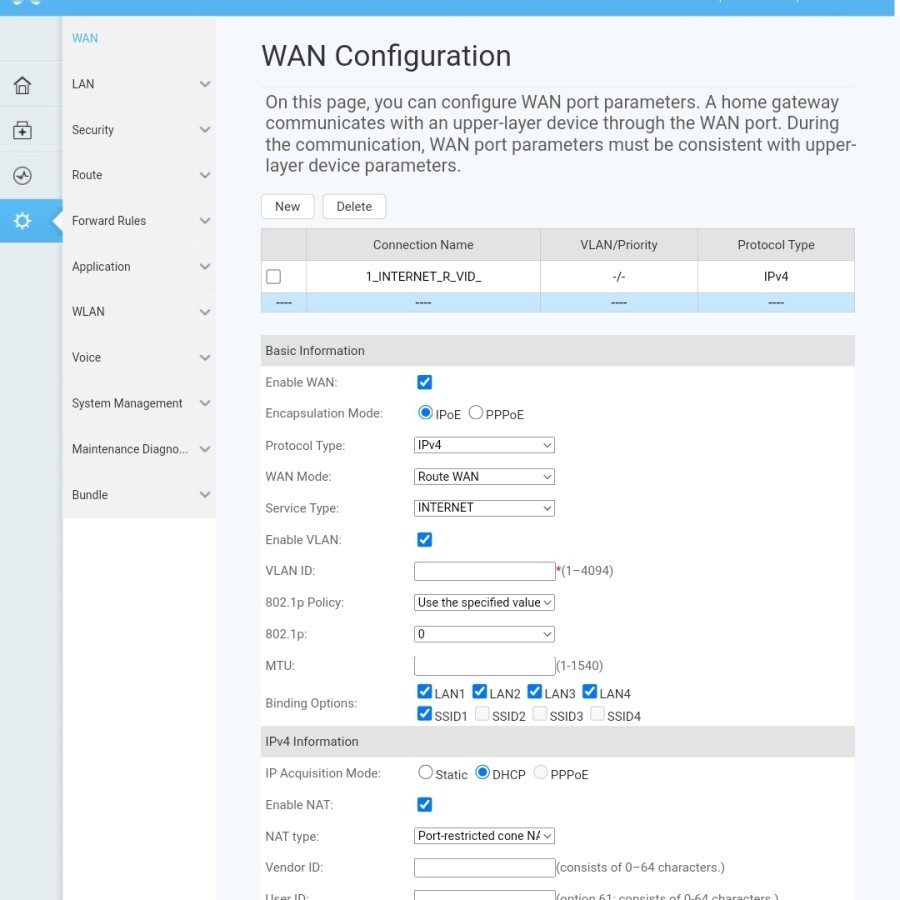900x900 pixels.
Task: Open the LAN menu item
Action: [83, 84]
